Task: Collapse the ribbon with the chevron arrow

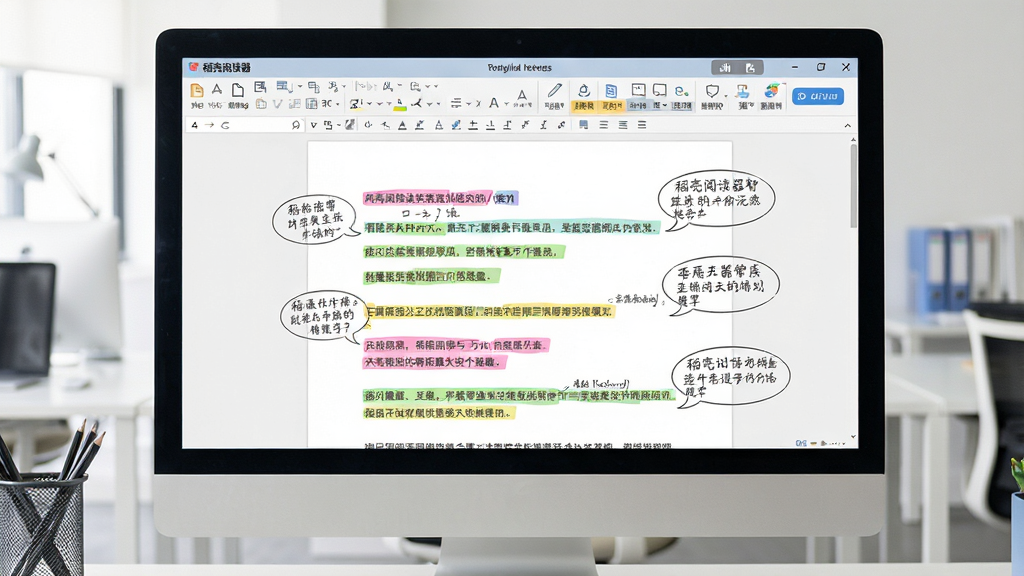Action: (848, 125)
